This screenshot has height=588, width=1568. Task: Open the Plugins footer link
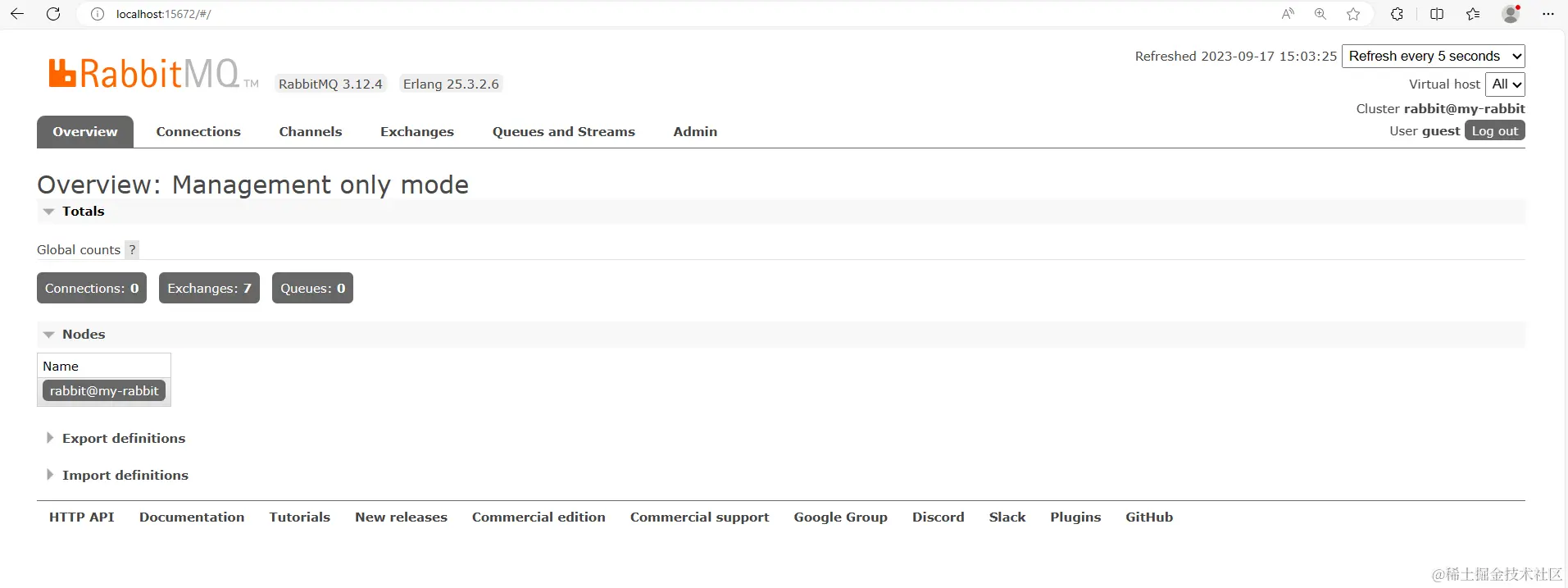click(x=1075, y=517)
